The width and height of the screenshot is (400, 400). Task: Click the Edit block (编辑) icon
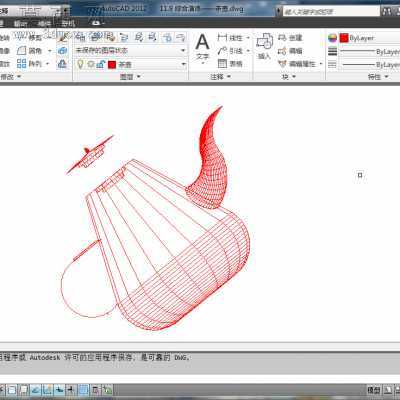tap(282, 51)
